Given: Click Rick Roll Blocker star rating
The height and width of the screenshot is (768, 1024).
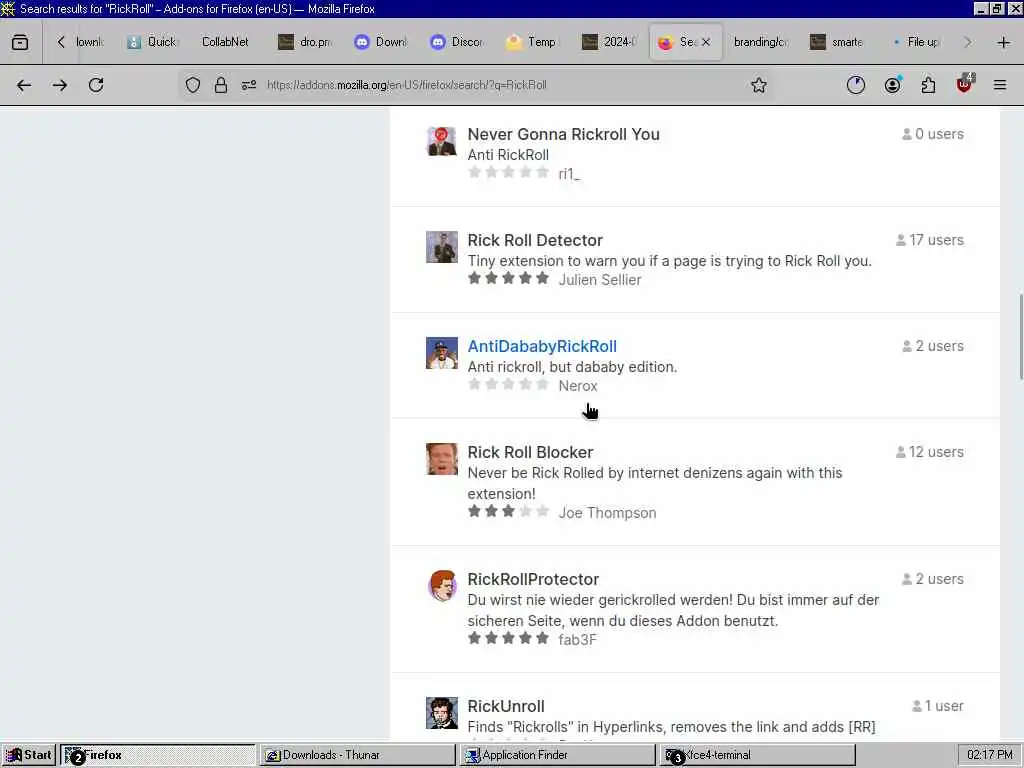Looking at the screenshot, I should 508,511.
